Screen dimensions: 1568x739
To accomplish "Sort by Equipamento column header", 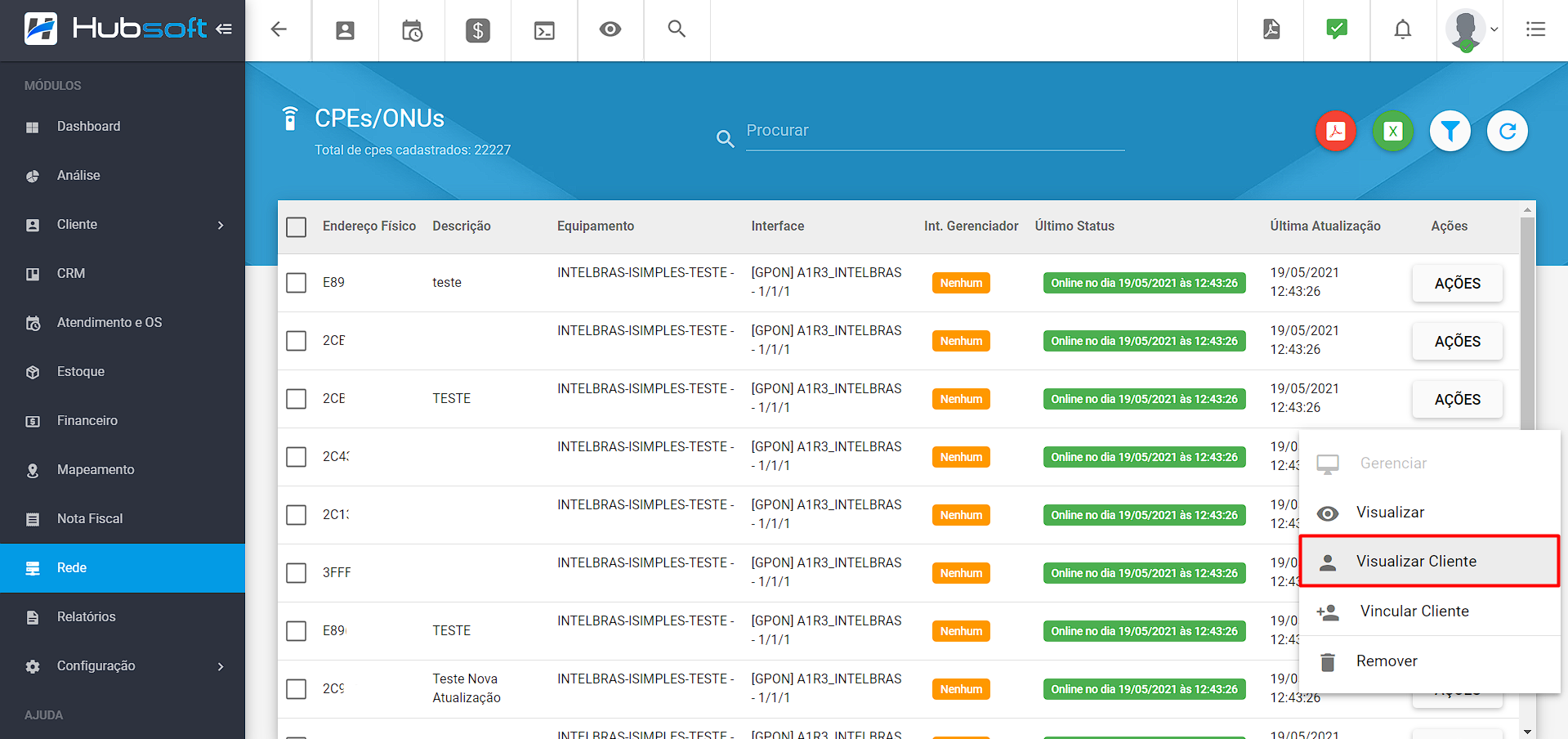I will pyautogui.click(x=596, y=226).
